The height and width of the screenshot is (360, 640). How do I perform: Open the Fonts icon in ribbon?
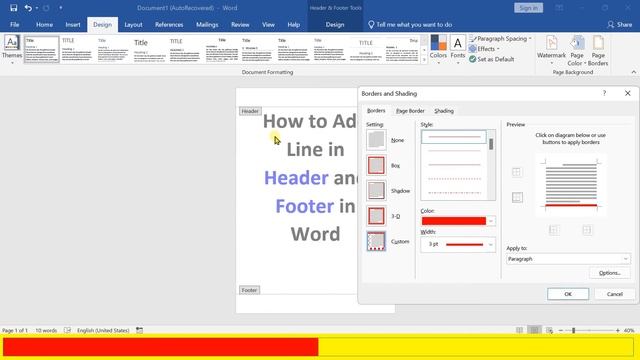[458, 43]
